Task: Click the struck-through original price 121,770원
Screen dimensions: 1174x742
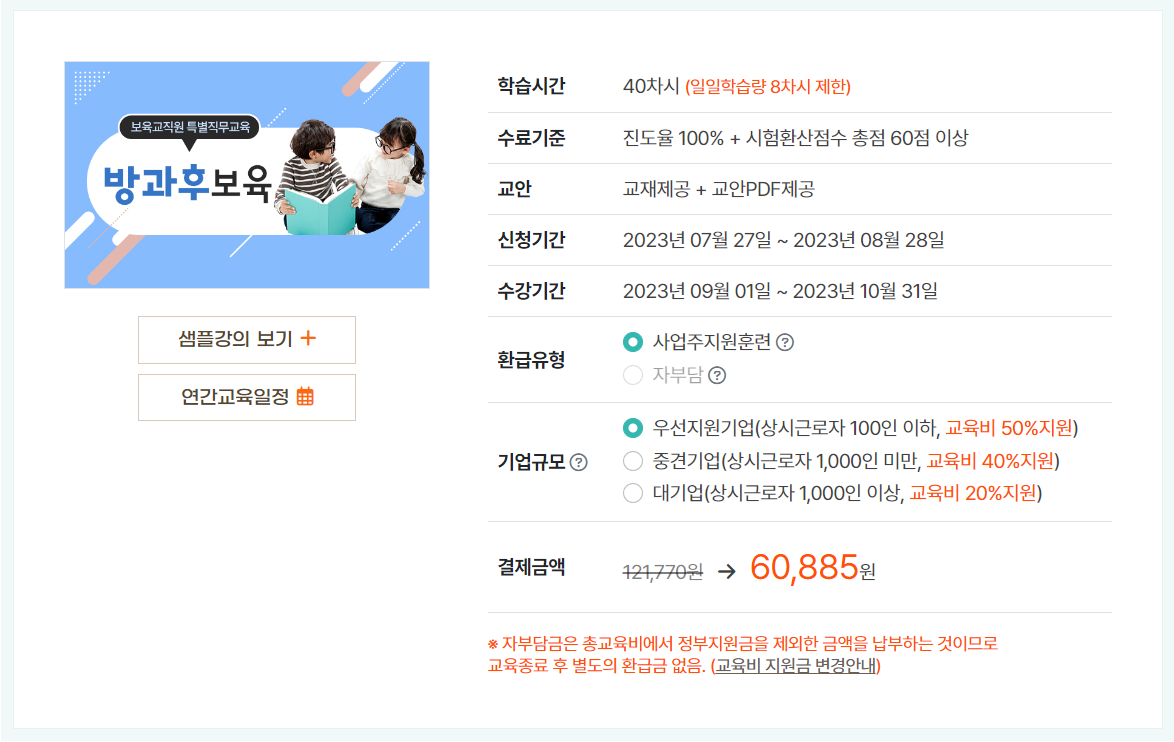Action: point(663,573)
